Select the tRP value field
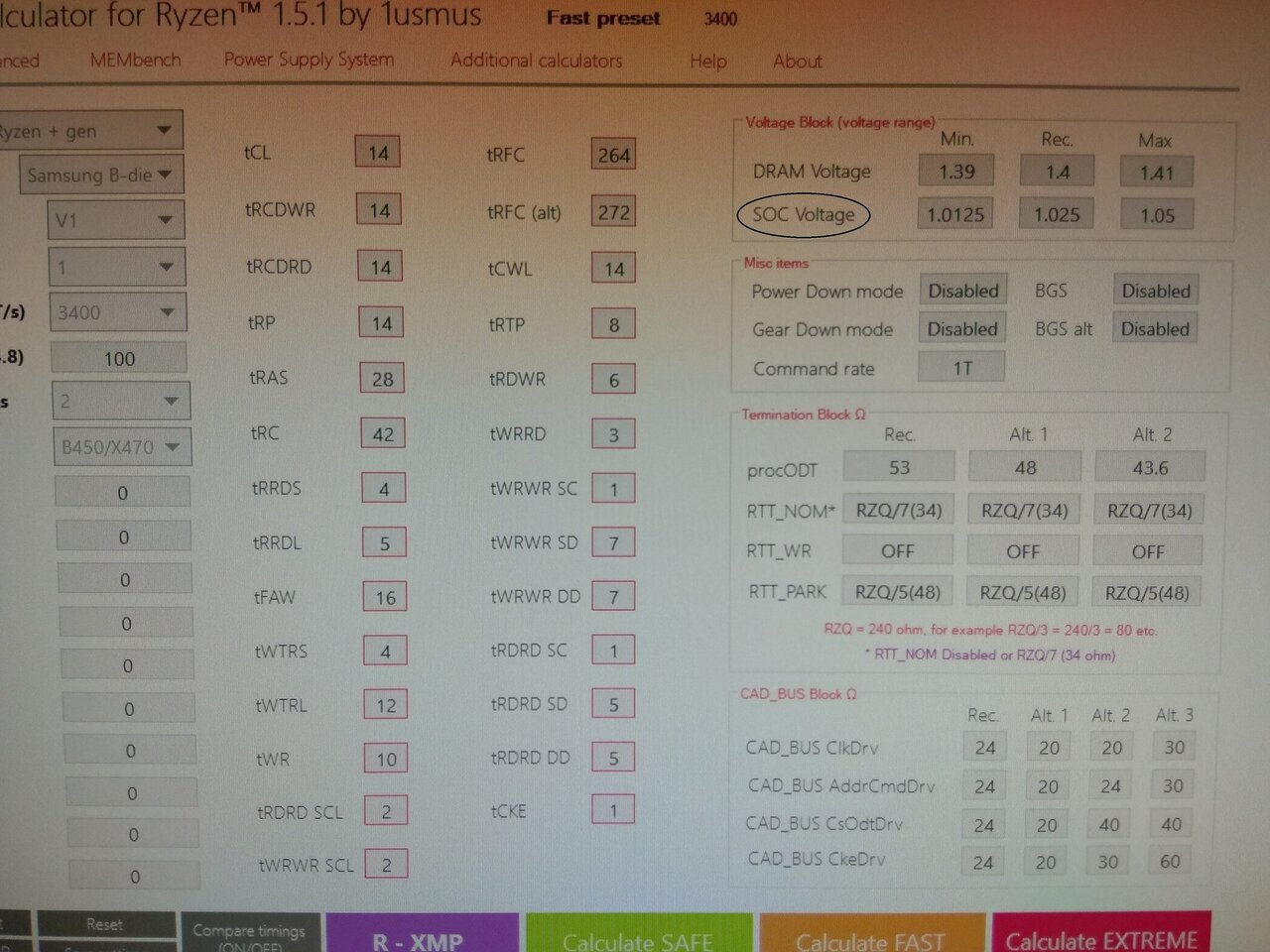The width and height of the screenshot is (1270, 952). (x=381, y=323)
